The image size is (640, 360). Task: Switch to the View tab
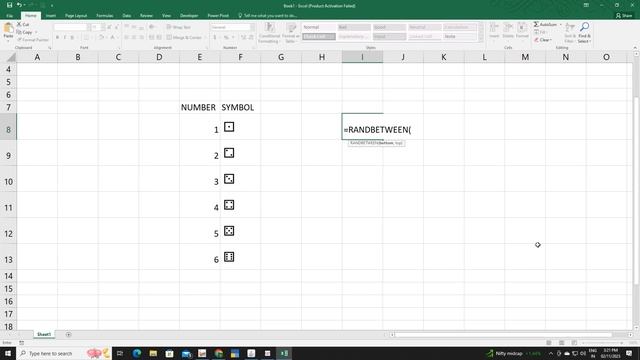(x=167, y=16)
